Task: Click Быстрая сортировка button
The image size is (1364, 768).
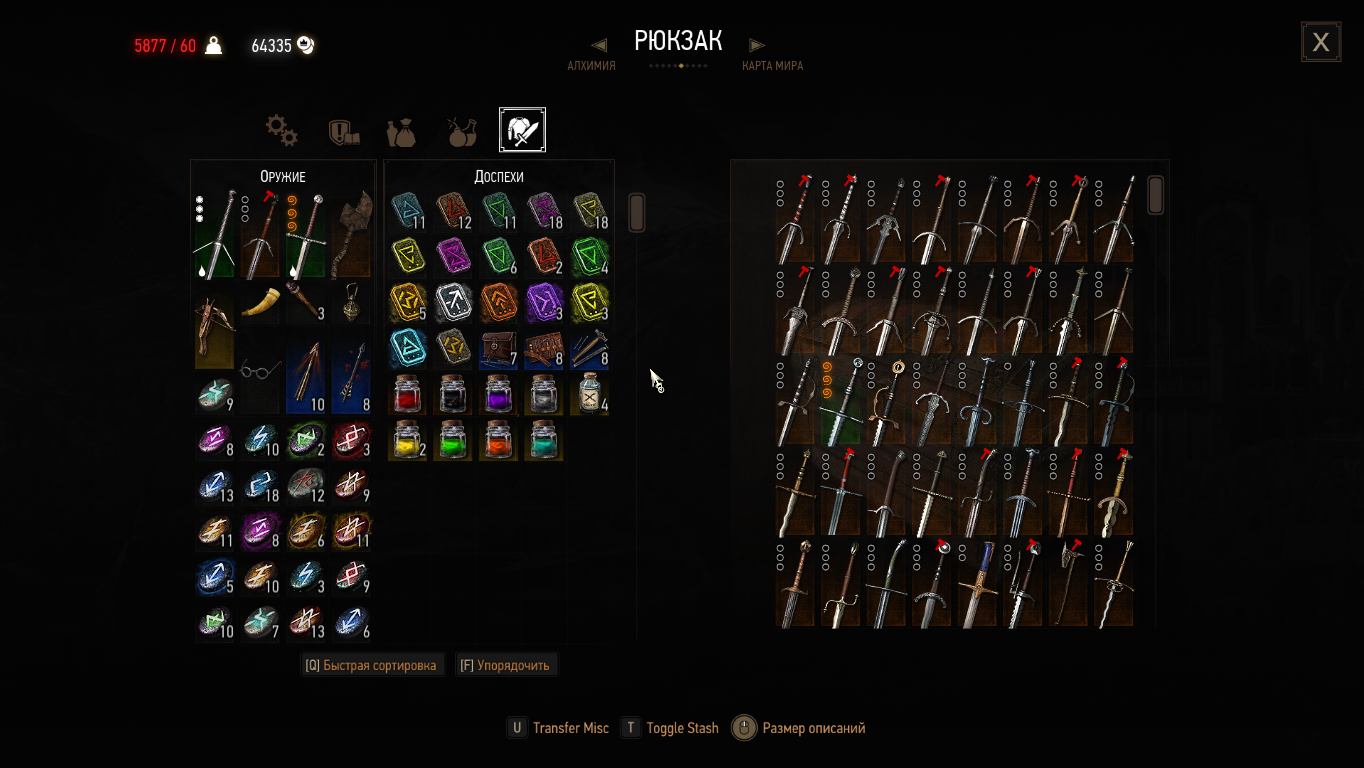Action: [x=372, y=665]
